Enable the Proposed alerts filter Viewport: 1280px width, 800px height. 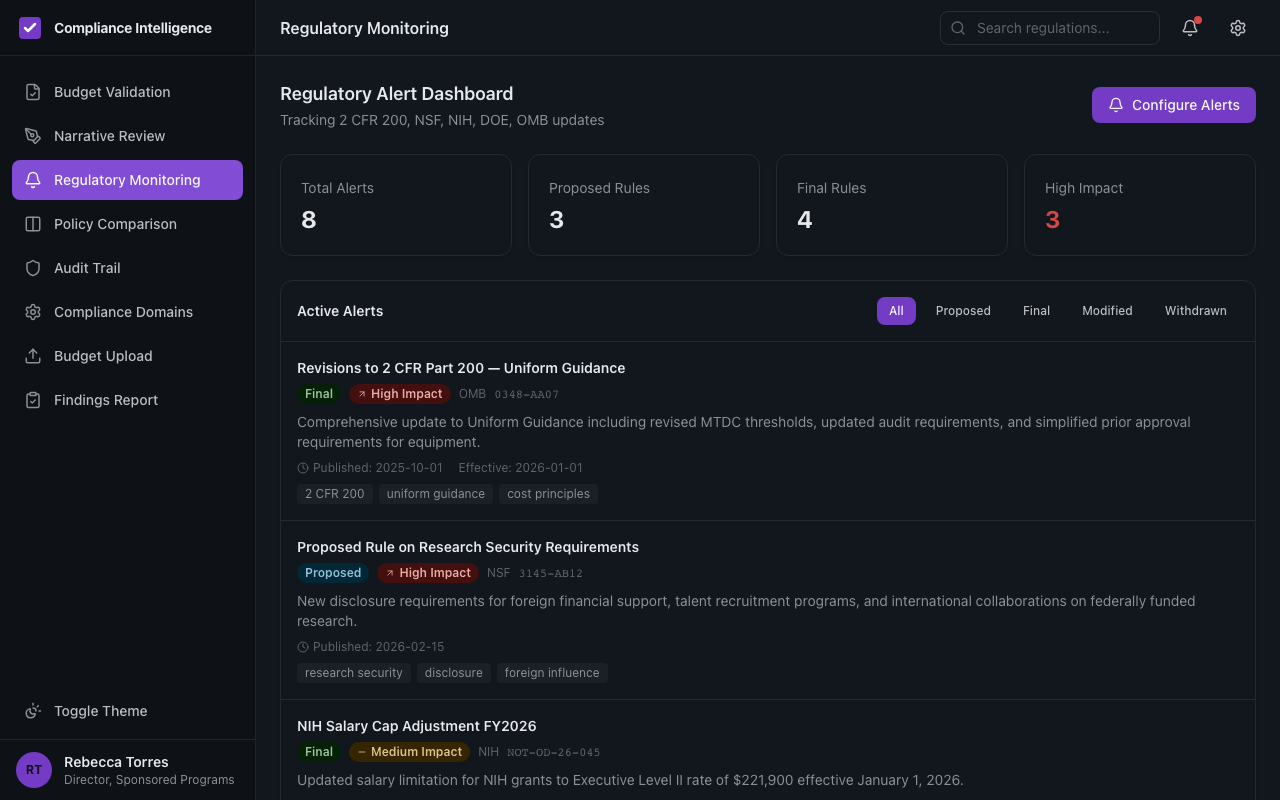[963, 310]
